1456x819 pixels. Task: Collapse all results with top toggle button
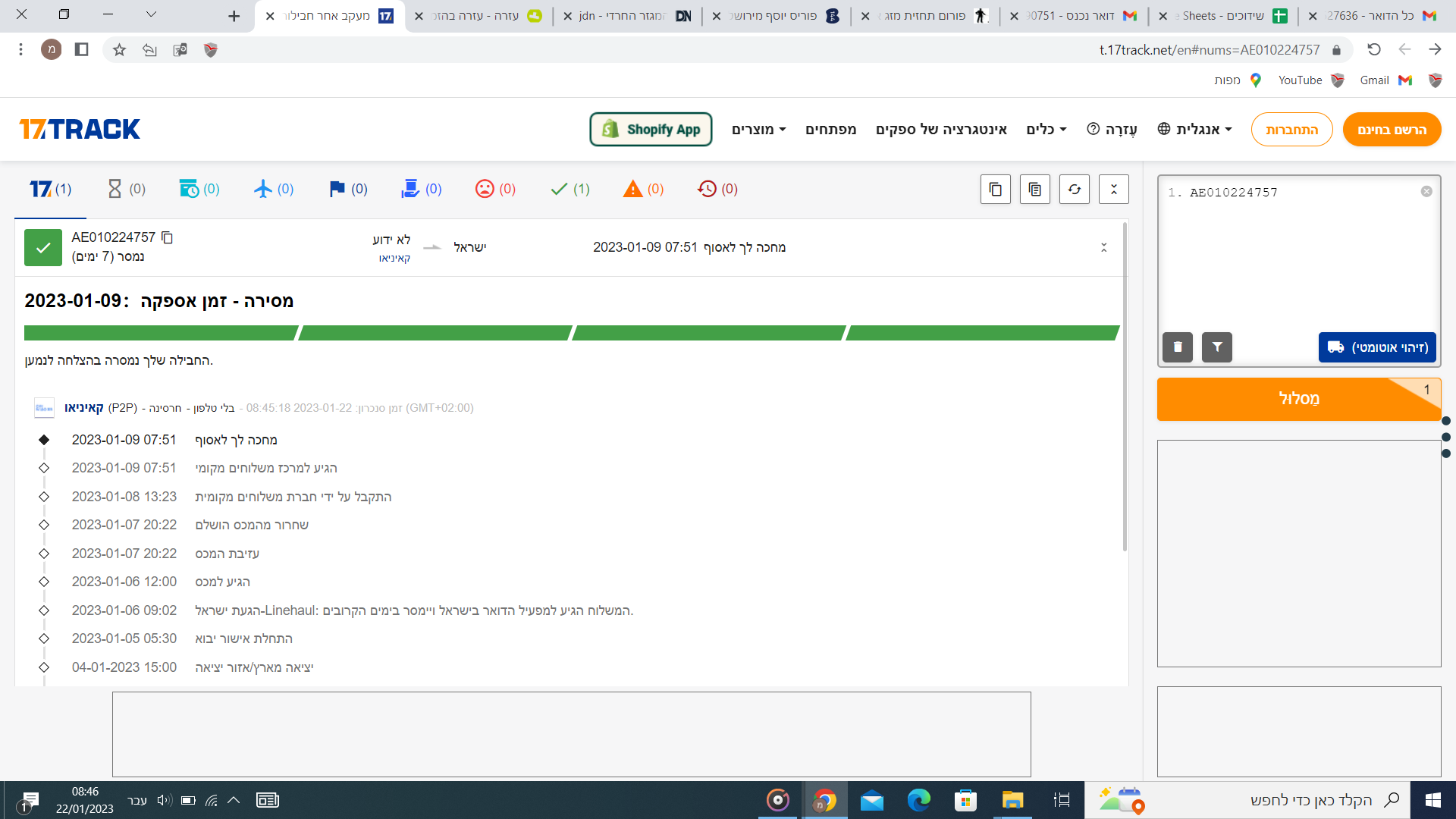pos(1113,190)
